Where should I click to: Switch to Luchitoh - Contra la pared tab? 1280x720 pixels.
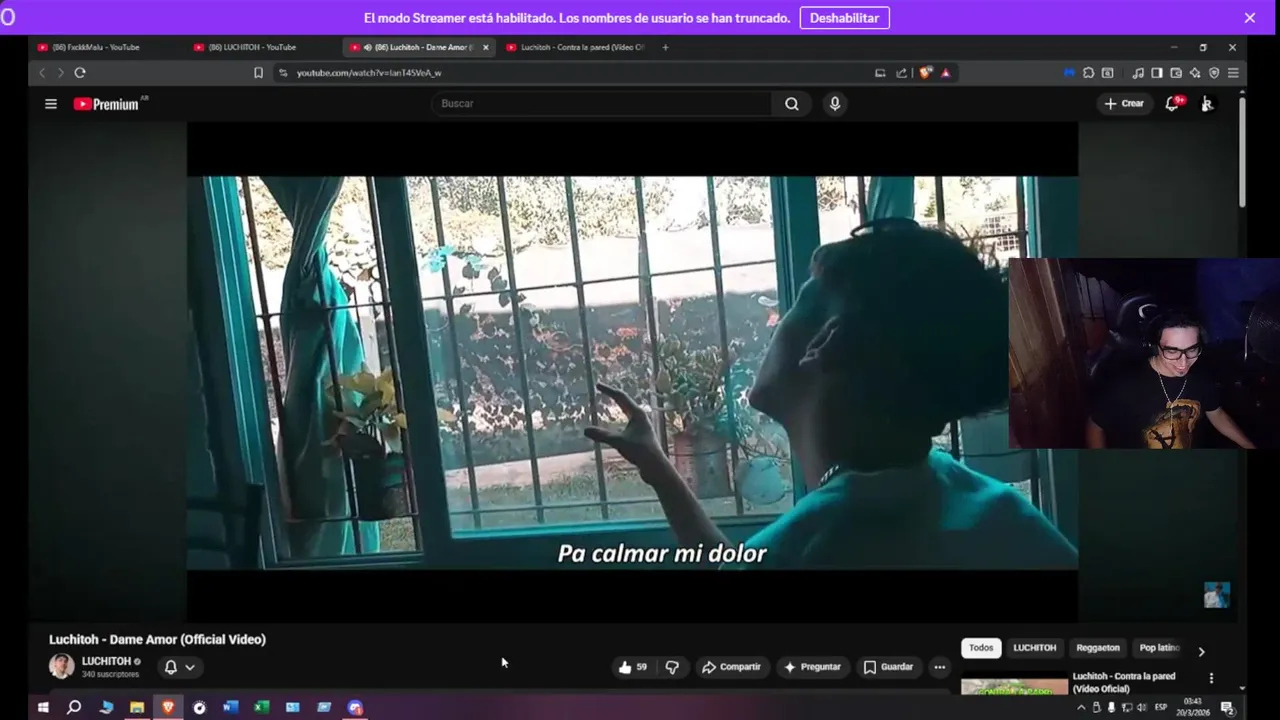[x=576, y=47]
